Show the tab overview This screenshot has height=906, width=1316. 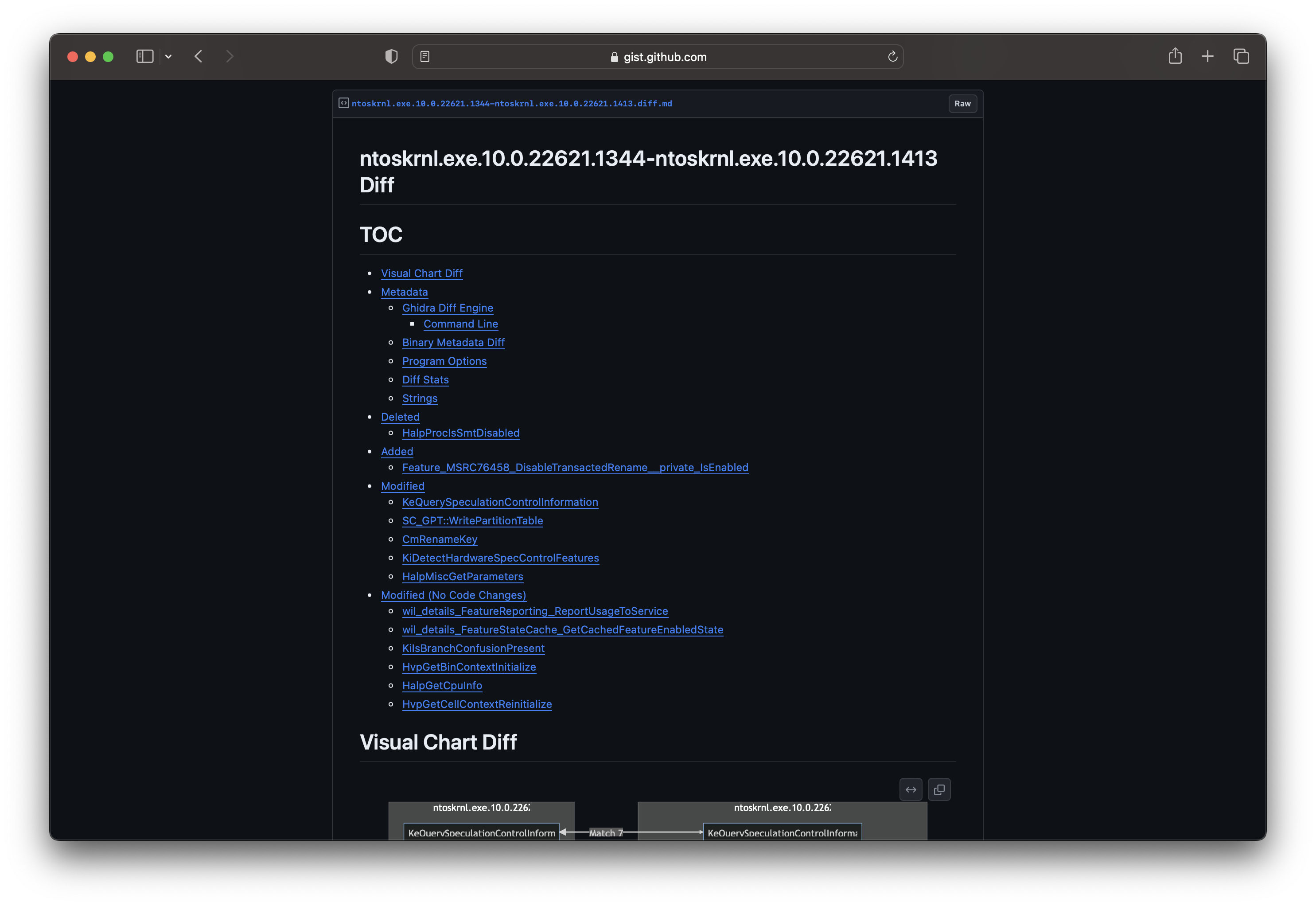point(1241,56)
